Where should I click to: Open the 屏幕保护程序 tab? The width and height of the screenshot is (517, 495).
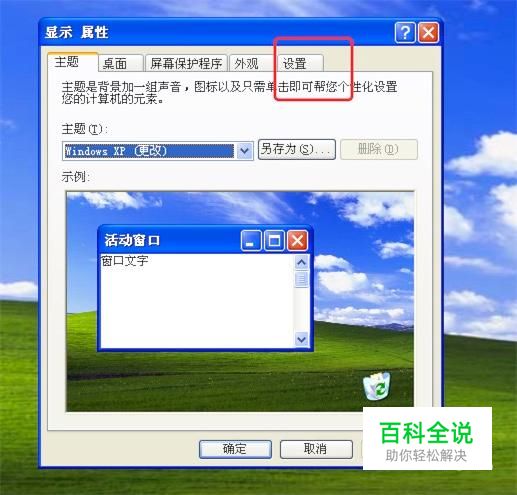coord(186,63)
